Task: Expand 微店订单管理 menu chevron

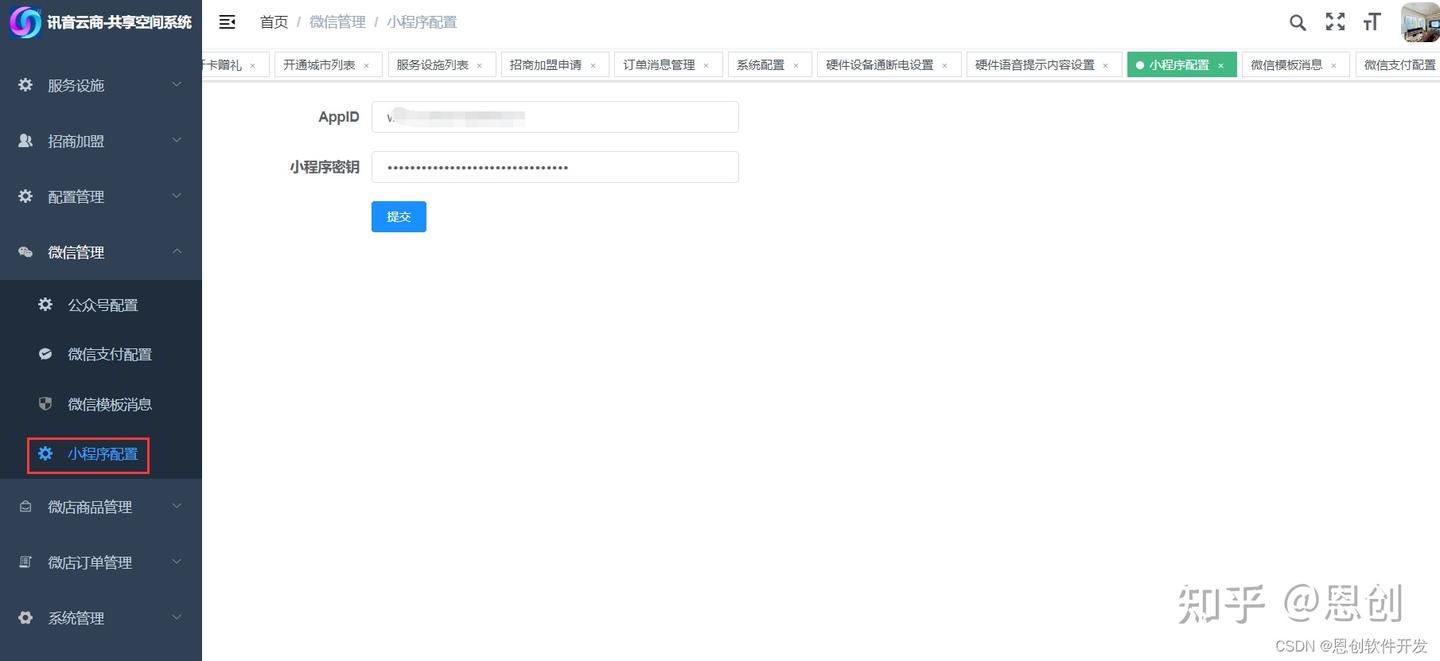Action: coord(177,562)
